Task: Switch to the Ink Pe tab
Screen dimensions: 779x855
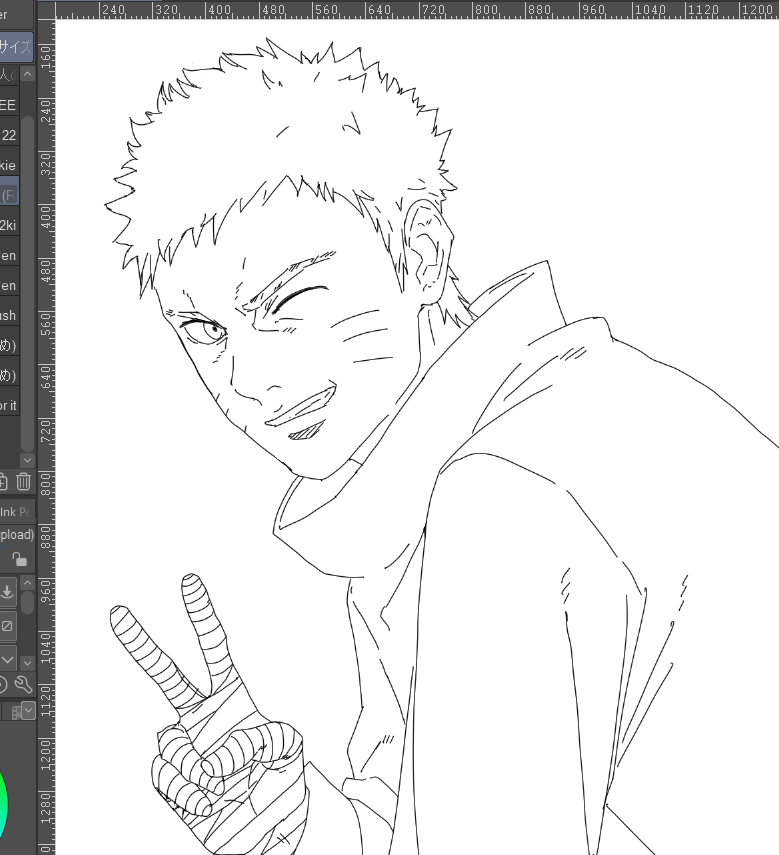Action: [x=16, y=512]
